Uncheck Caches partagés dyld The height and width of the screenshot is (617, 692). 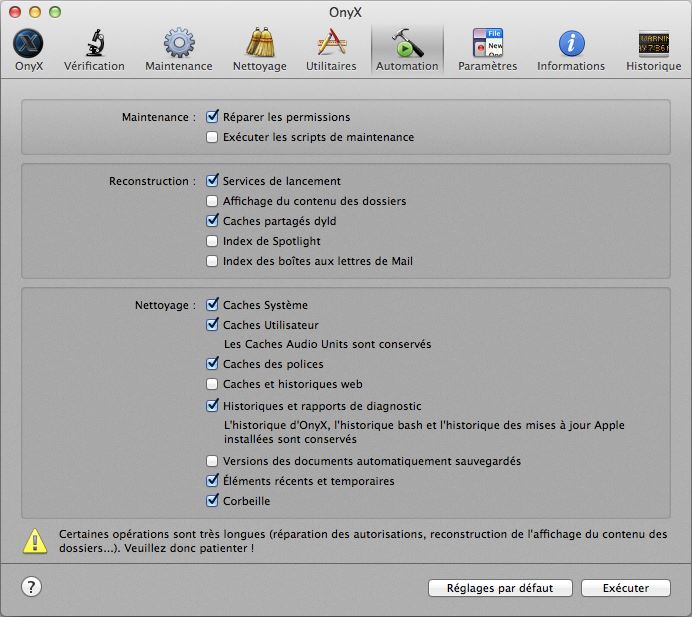coord(212,220)
